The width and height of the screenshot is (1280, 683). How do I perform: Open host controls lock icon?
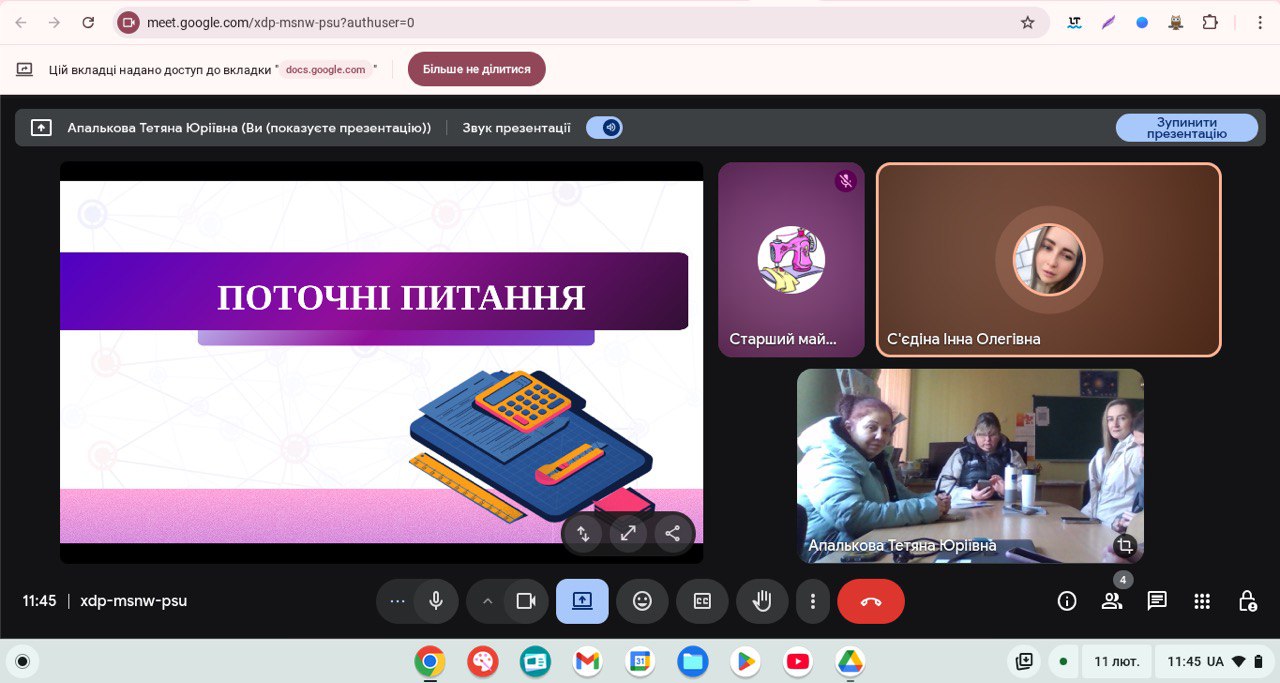coord(1247,601)
